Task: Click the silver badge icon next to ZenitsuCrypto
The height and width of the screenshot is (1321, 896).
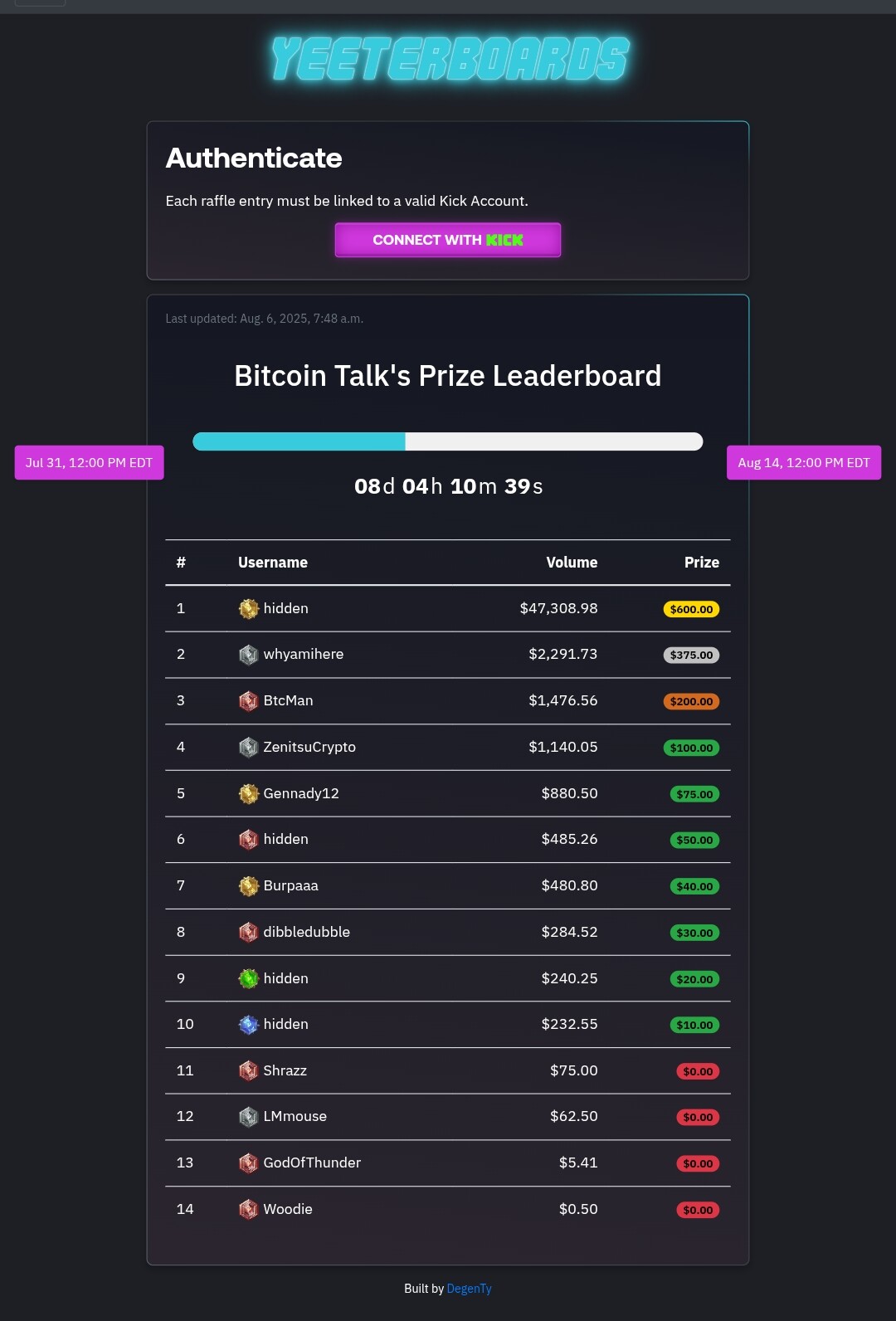Action: point(248,748)
